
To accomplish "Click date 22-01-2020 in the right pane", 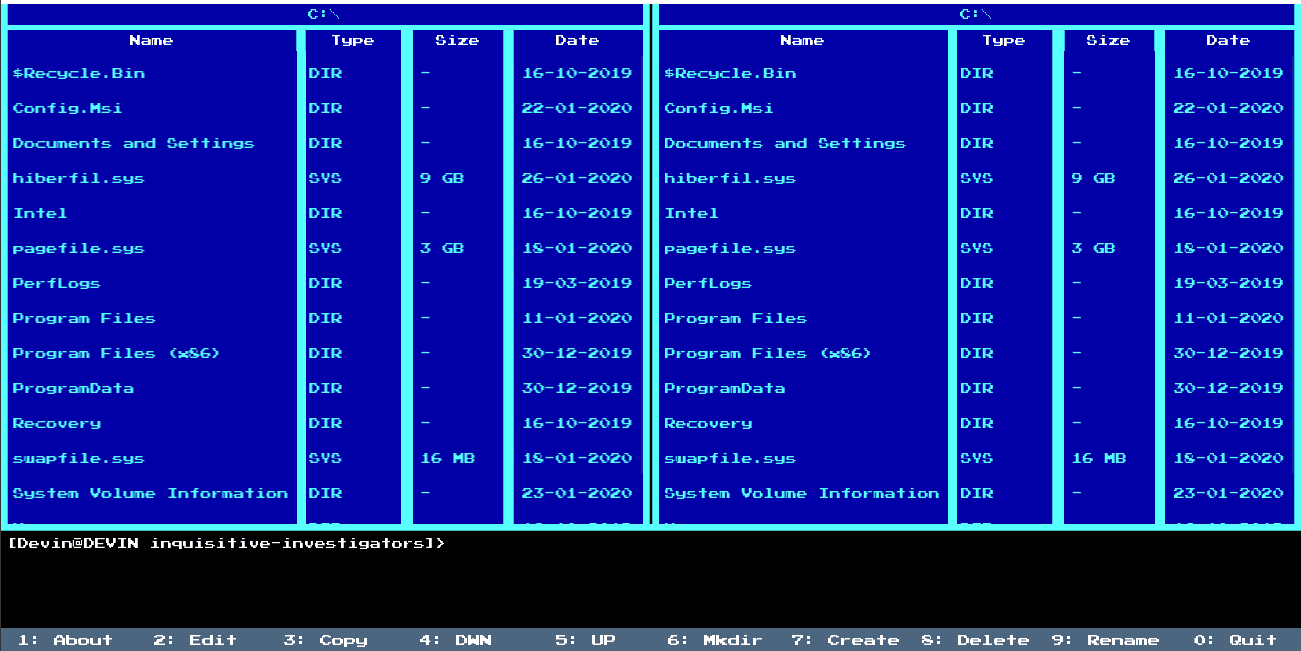I will pyautogui.click(x=1228, y=108).
